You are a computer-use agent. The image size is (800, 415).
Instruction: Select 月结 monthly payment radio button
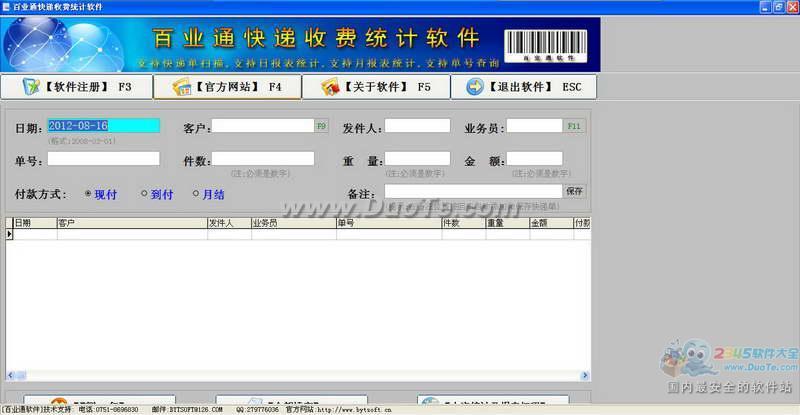tap(195, 194)
